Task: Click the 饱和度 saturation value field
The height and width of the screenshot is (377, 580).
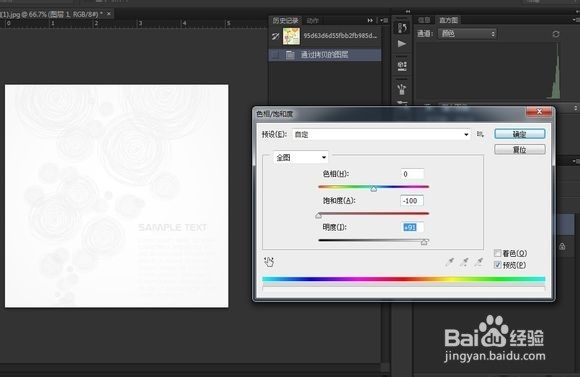Action: pyautogui.click(x=412, y=201)
